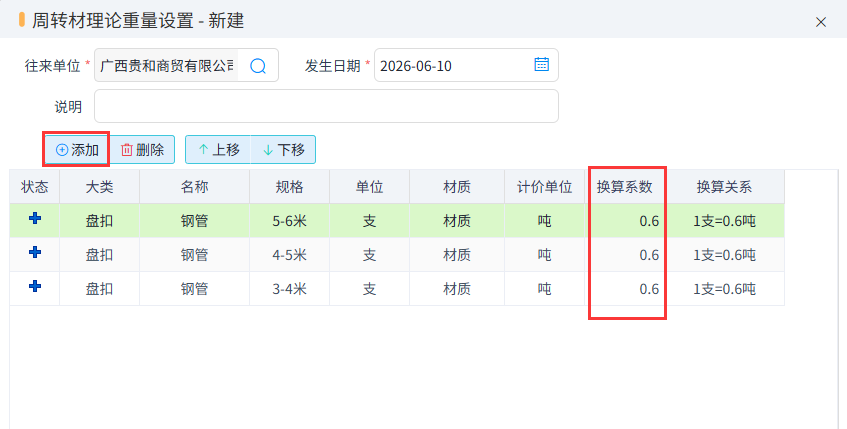Click 1支=0.6吨 in the 4-5米 row

tap(724, 255)
